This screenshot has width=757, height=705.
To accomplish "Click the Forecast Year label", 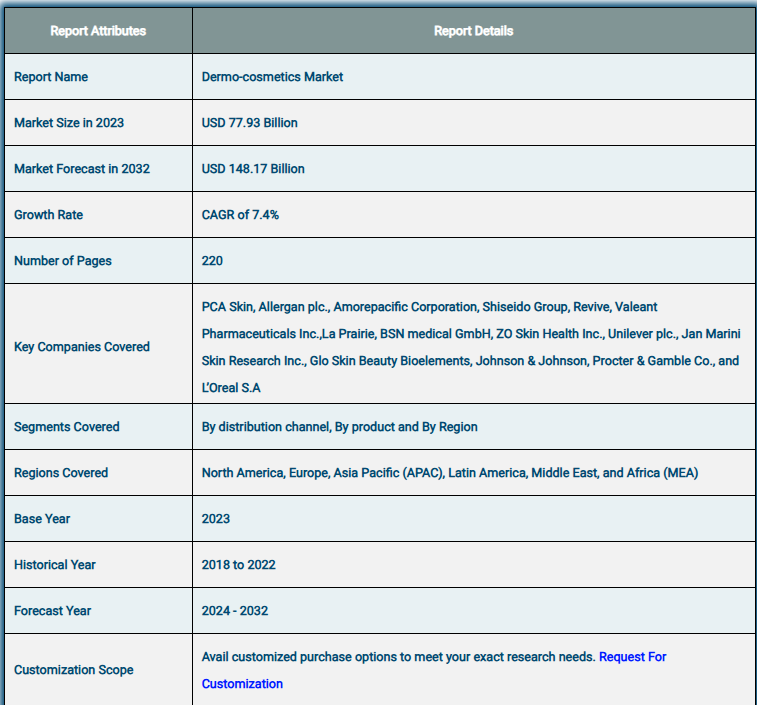I will (53, 611).
